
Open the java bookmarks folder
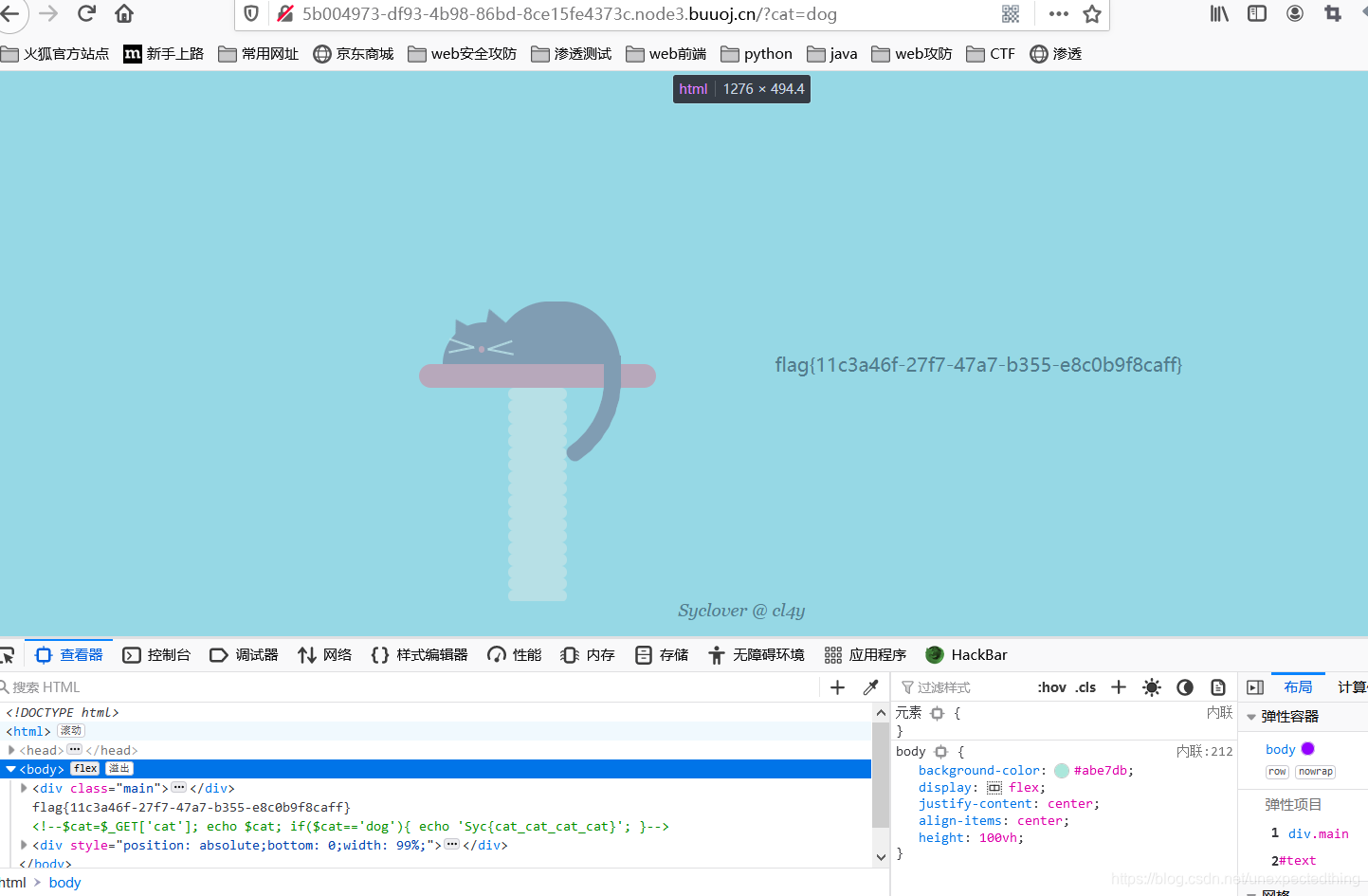tap(832, 54)
